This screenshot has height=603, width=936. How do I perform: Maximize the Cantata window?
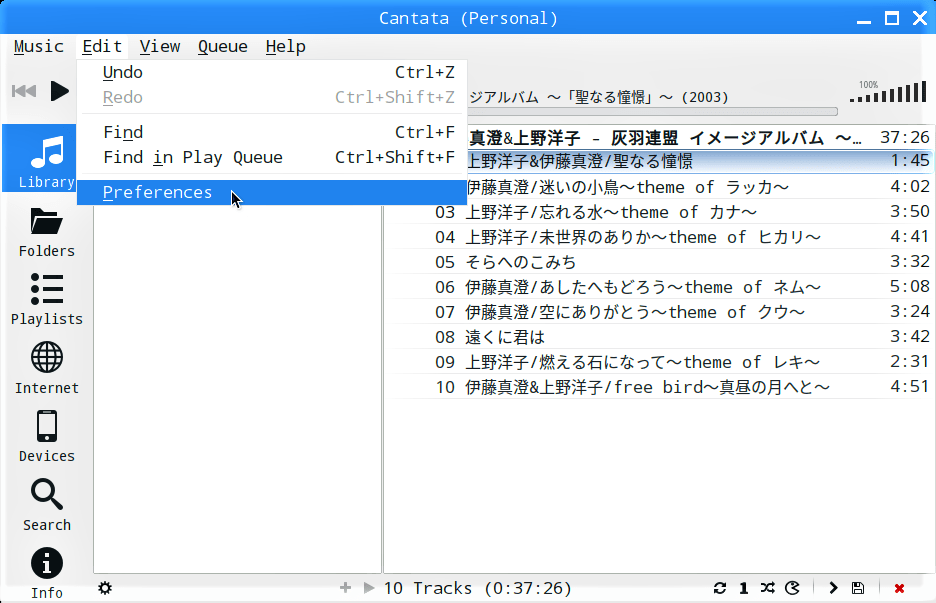pos(892,19)
